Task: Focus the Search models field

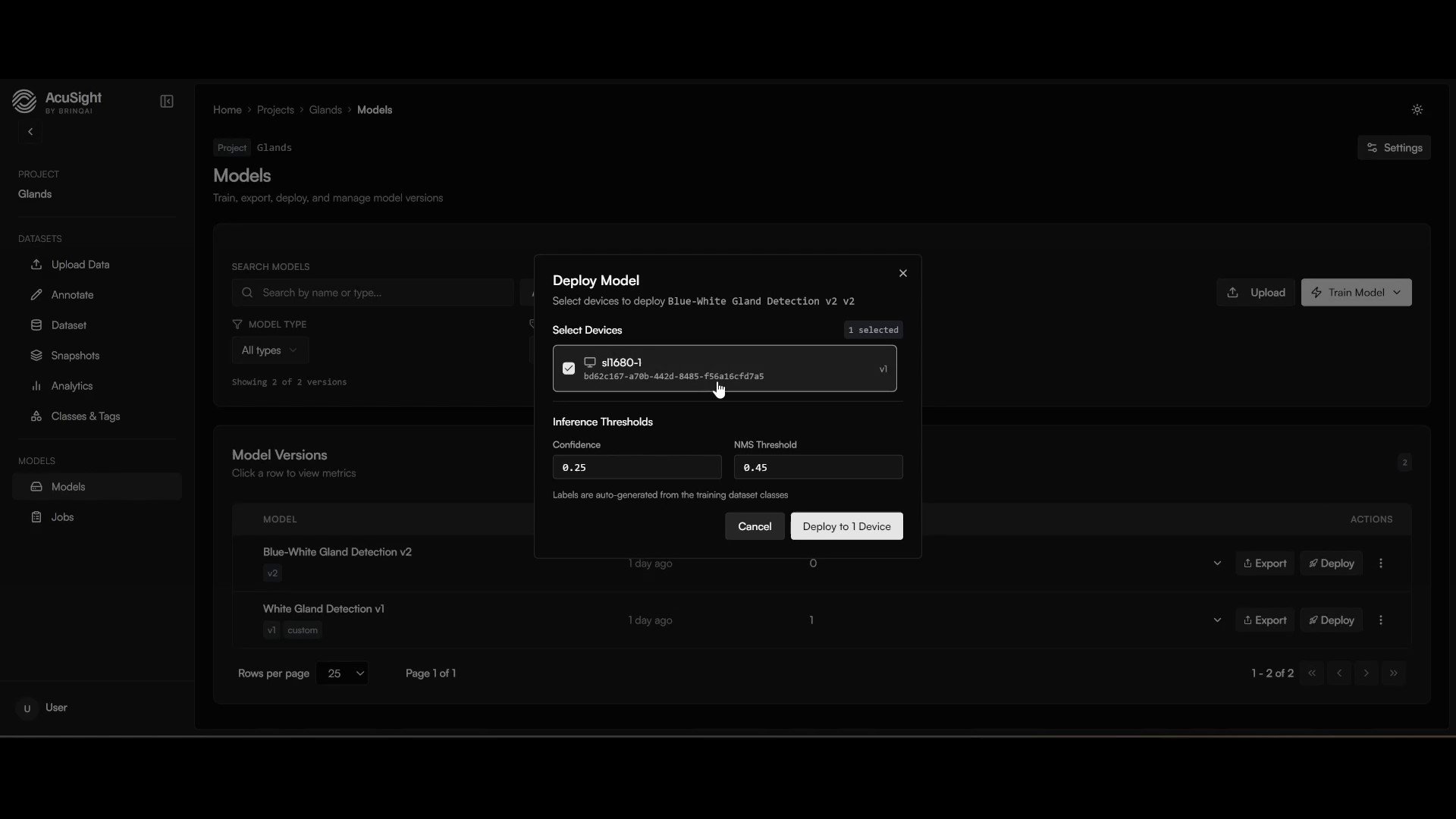Action: tap(372, 293)
